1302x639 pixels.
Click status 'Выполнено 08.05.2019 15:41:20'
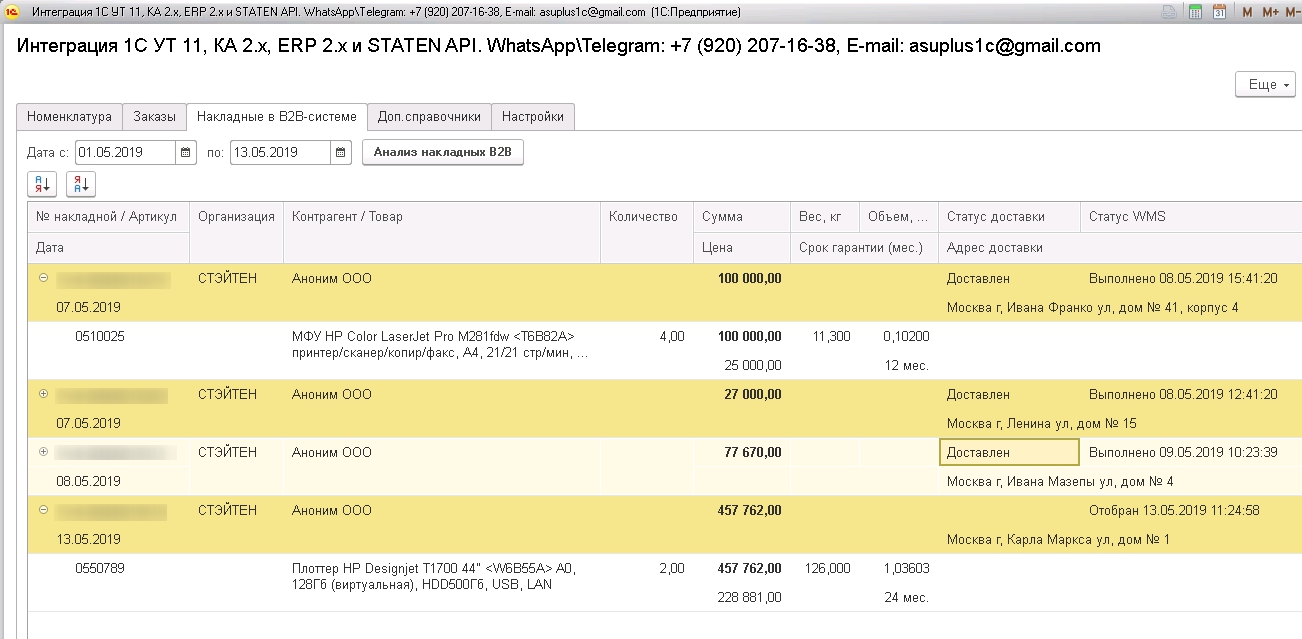tap(1183, 278)
